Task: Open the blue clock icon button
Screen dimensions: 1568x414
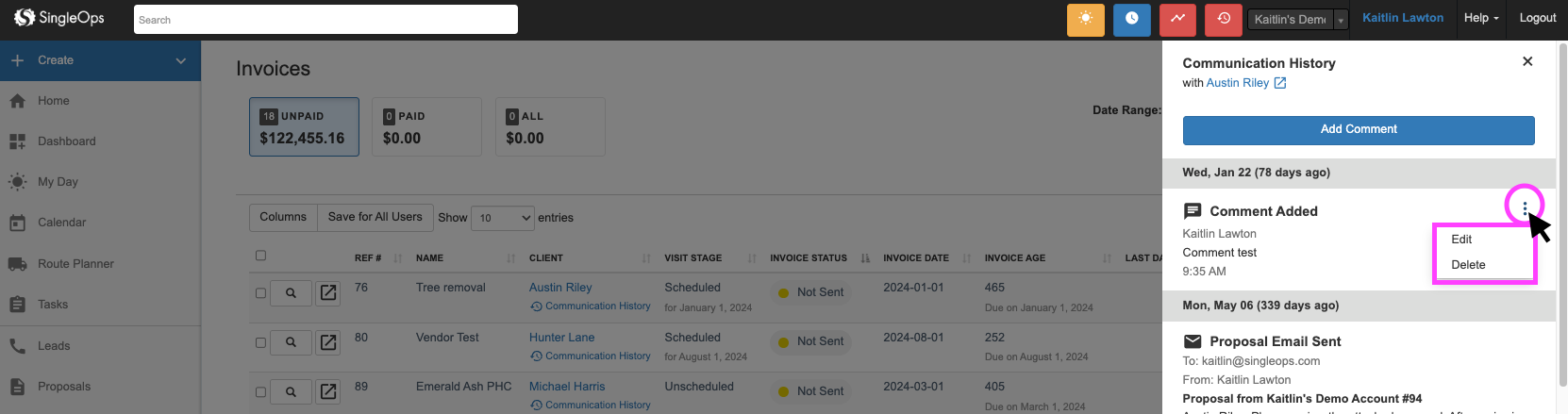Action: tap(1131, 19)
